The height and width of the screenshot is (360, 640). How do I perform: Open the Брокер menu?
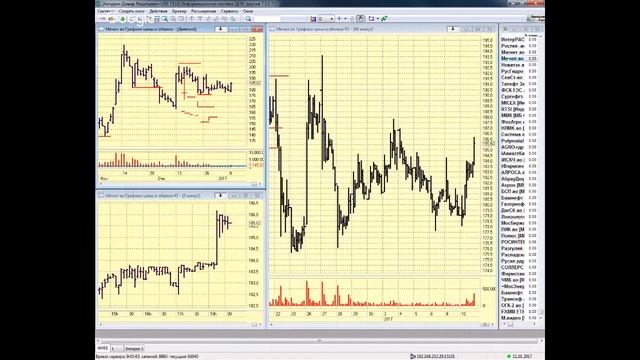tap(179, 11)
